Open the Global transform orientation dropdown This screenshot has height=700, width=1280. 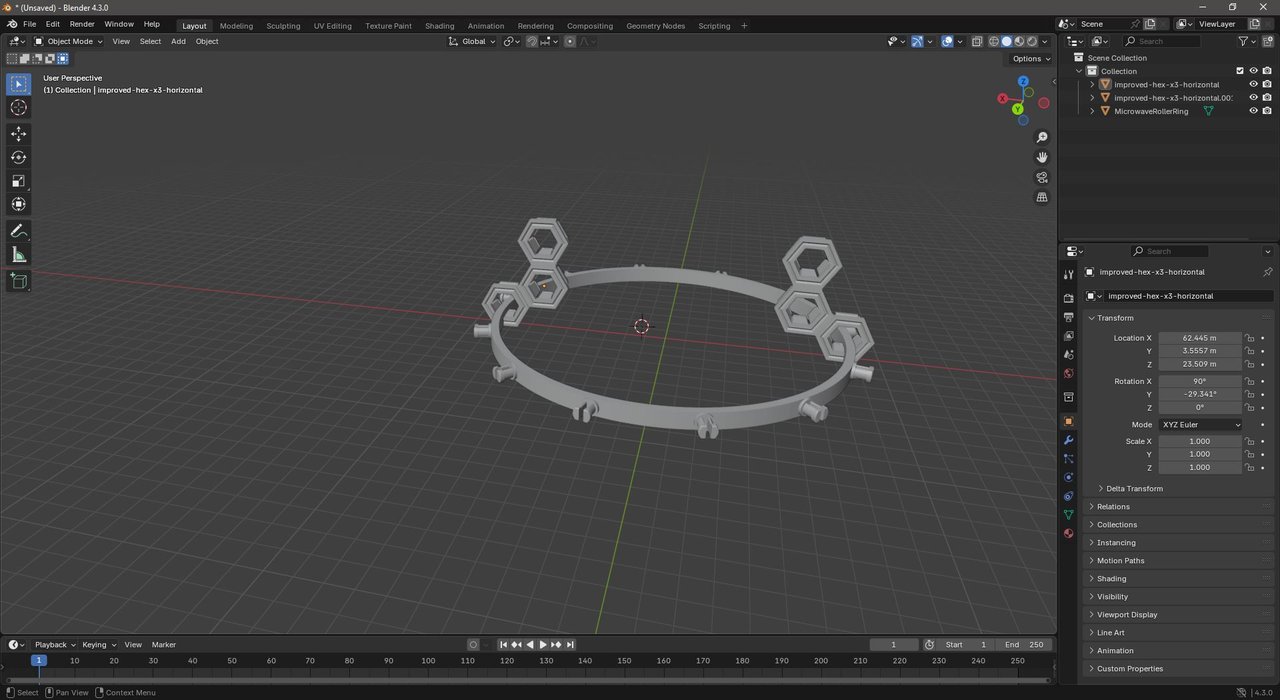point(471,41)
